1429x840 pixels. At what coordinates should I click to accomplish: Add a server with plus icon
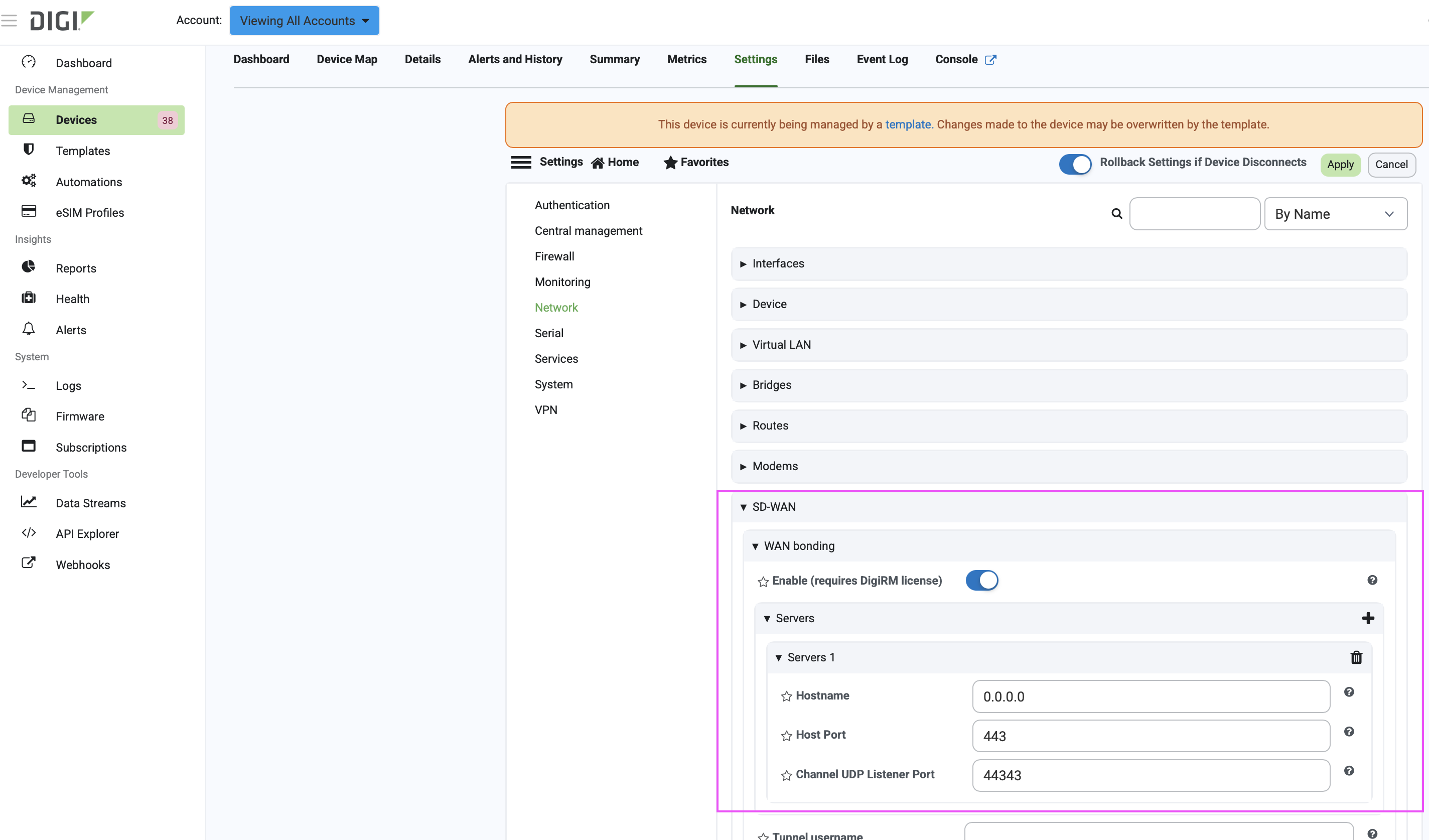[1368, 618]
